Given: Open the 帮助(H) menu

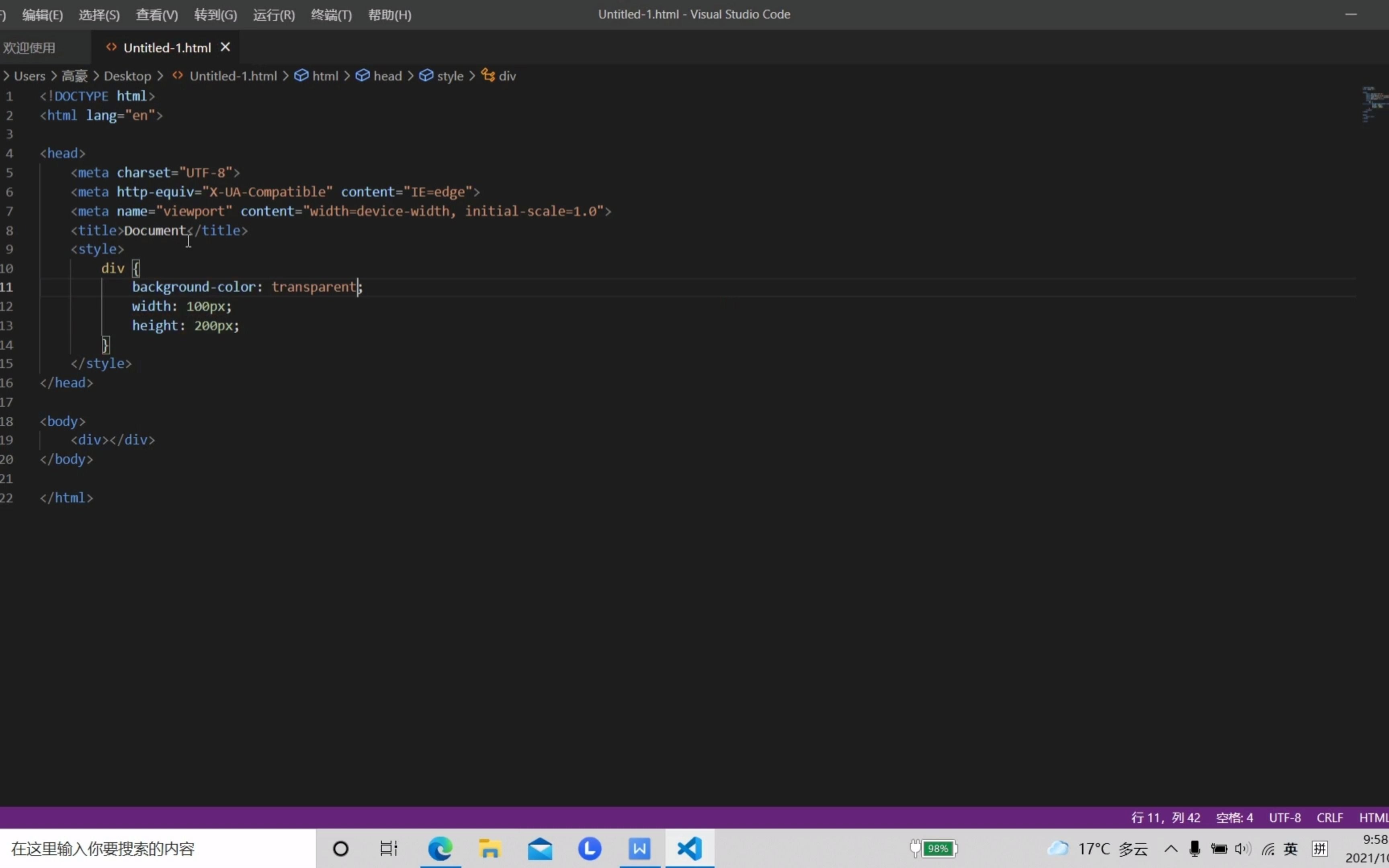Looking at the screenshot, I should [x=390, y=15].
